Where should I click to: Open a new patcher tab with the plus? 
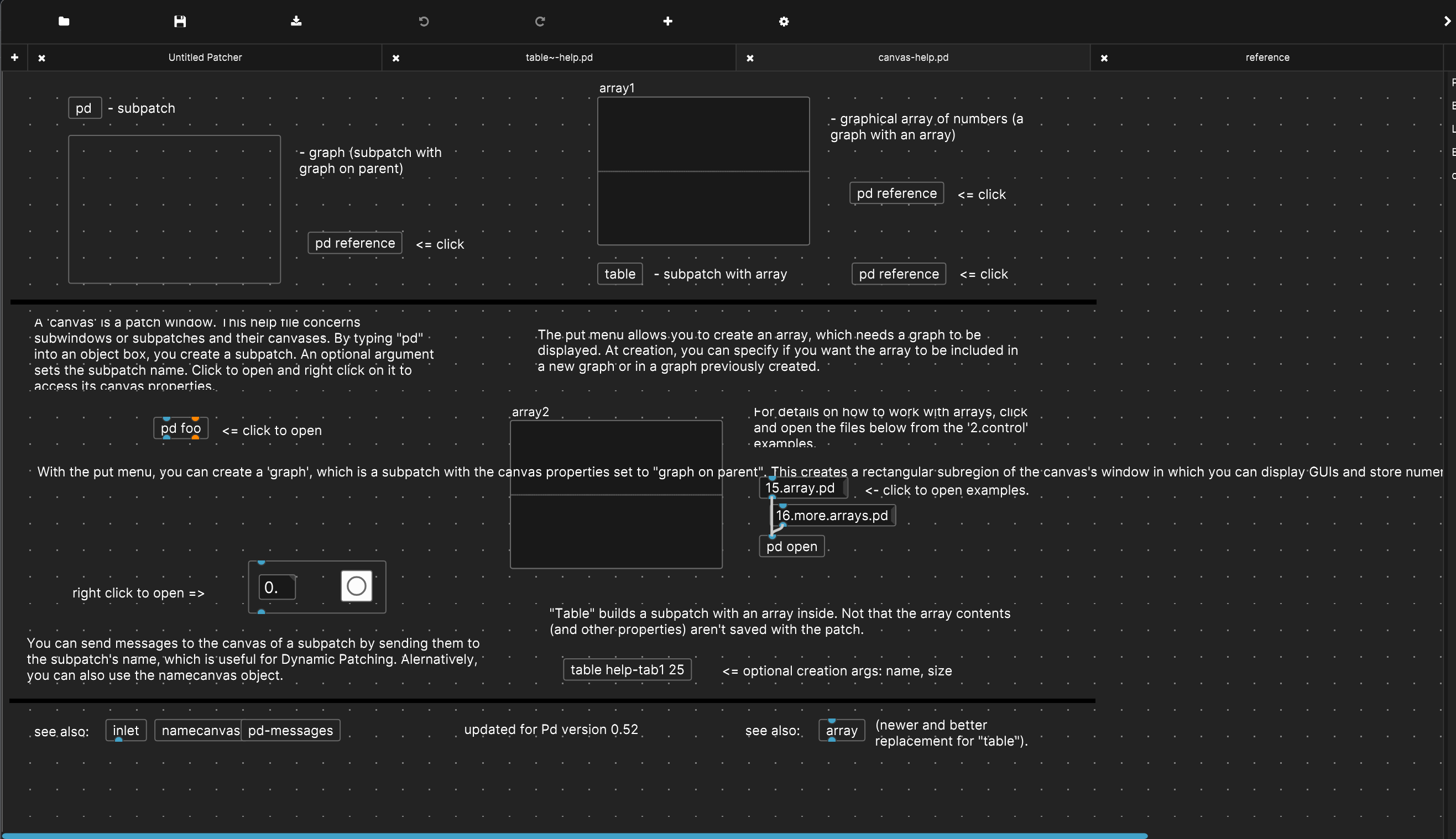click(14, 57)
